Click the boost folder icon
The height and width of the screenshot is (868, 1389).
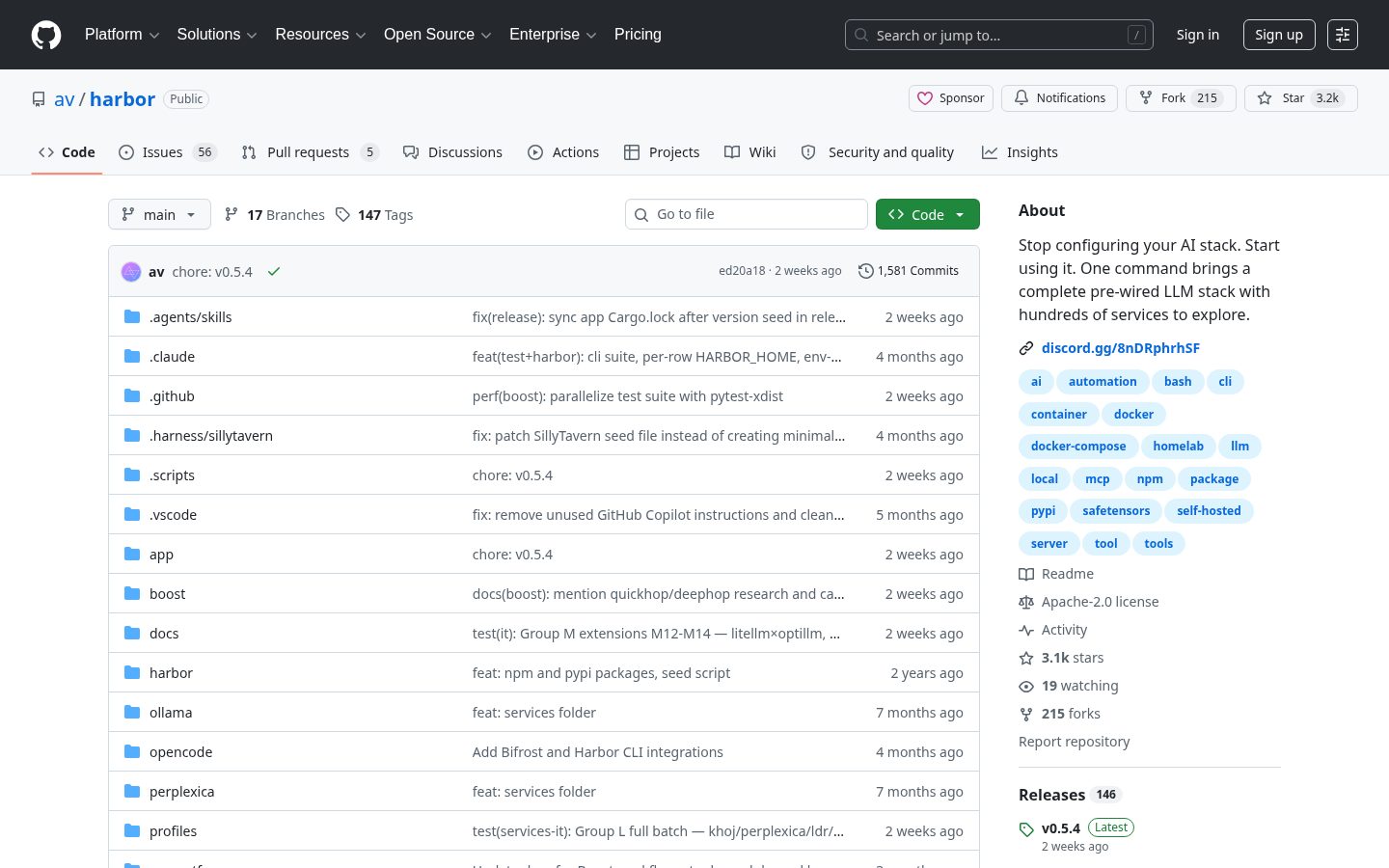coord(132,593)
